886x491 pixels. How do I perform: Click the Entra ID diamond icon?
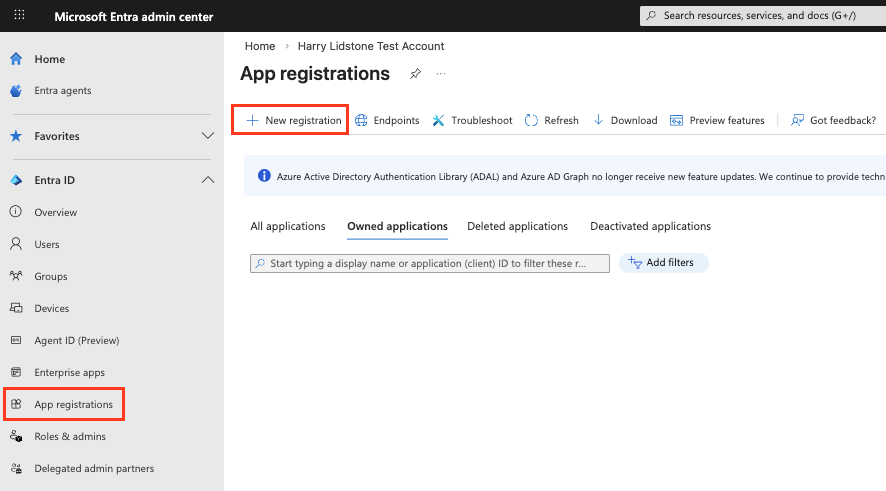[16, 180]
